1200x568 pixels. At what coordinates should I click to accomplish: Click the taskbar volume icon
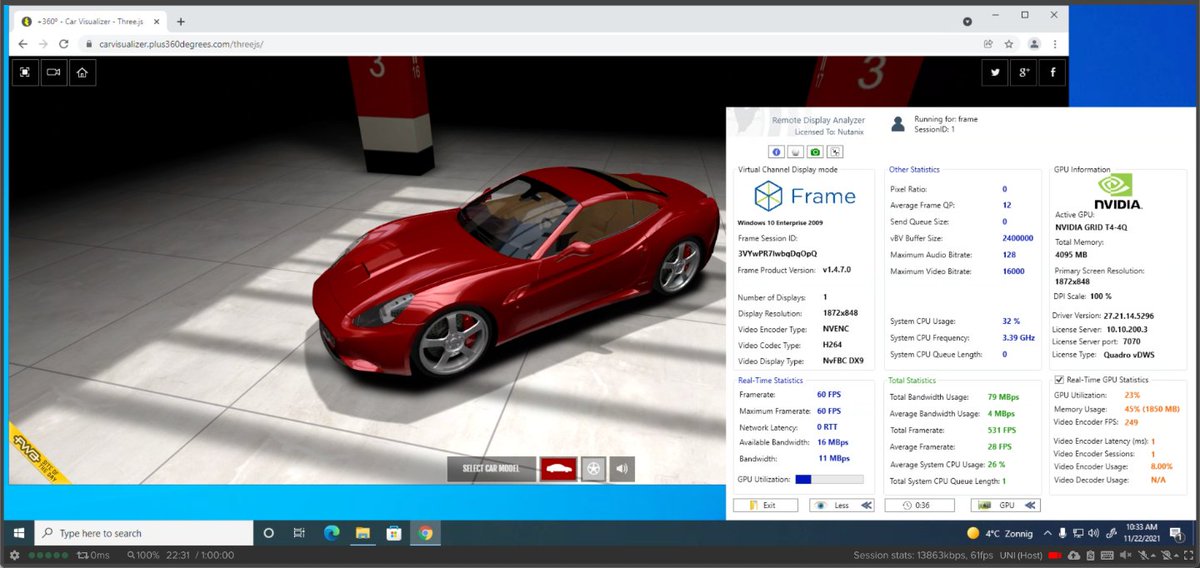(x=1093, y=533)
